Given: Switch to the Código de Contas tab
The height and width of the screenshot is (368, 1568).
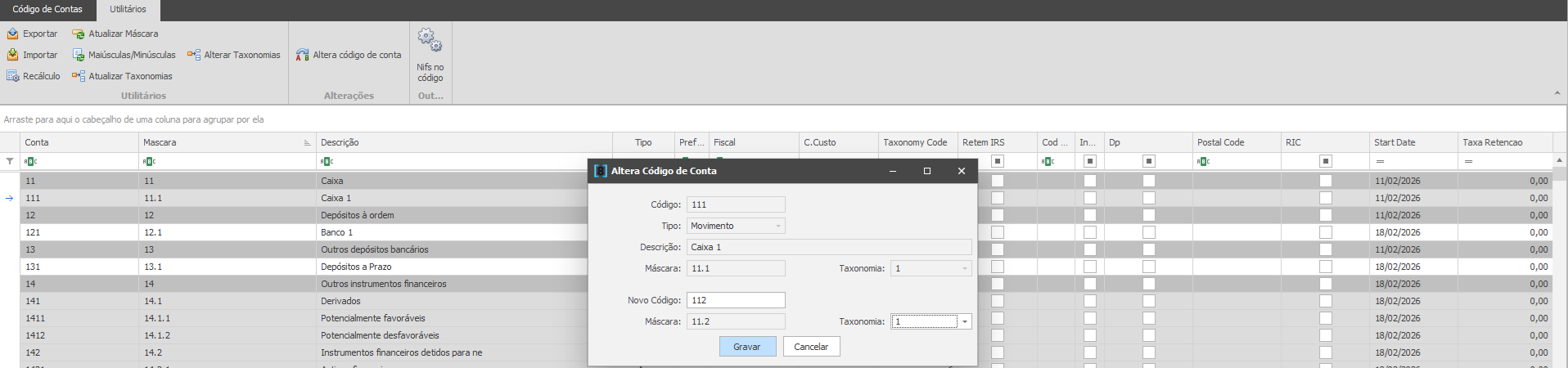Looking at the screenshot, I should (47, 9).
